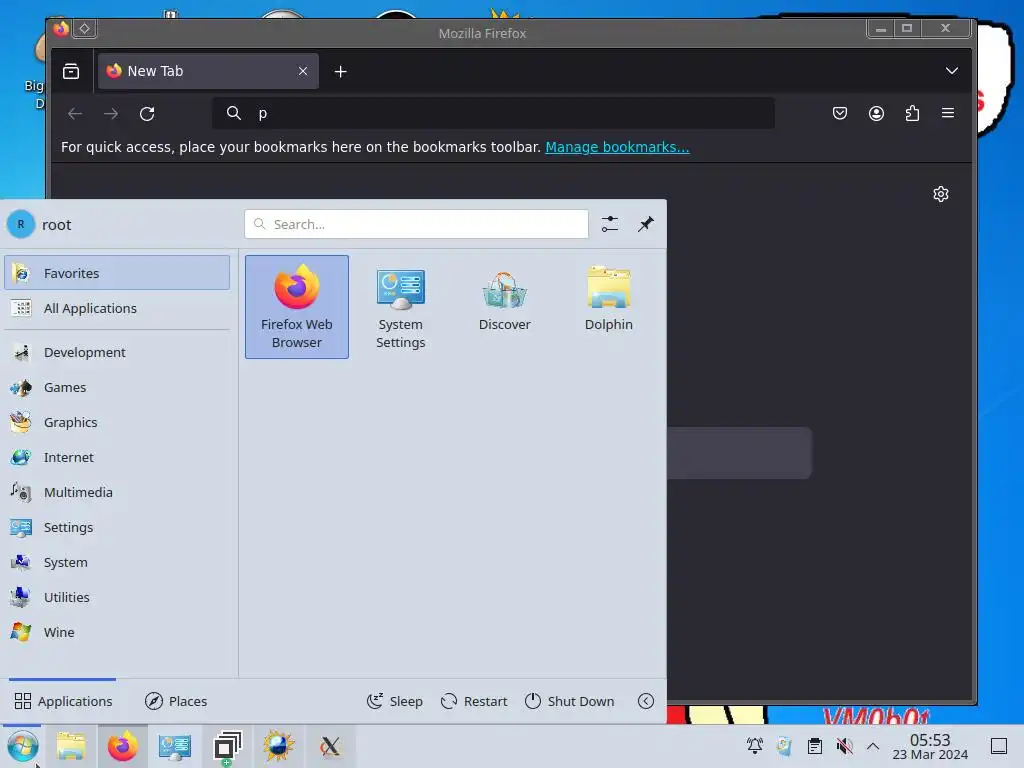Switch to Firefox from taskbar
This screenshot has height=768, width=1024.
coord(123,746)
